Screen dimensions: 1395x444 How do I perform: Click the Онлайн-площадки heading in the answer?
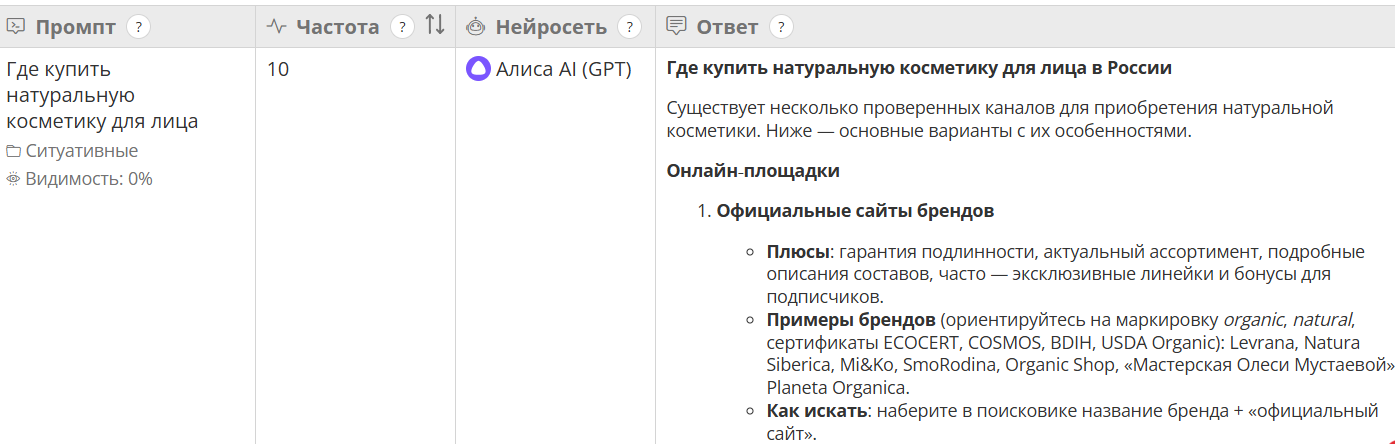click(753, 171)
